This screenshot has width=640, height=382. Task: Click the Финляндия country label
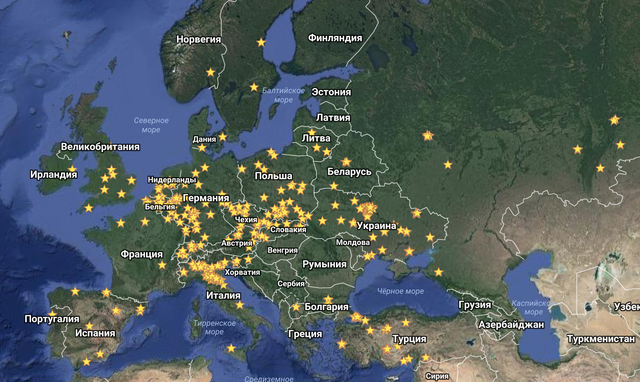click(x=335, y=38)
